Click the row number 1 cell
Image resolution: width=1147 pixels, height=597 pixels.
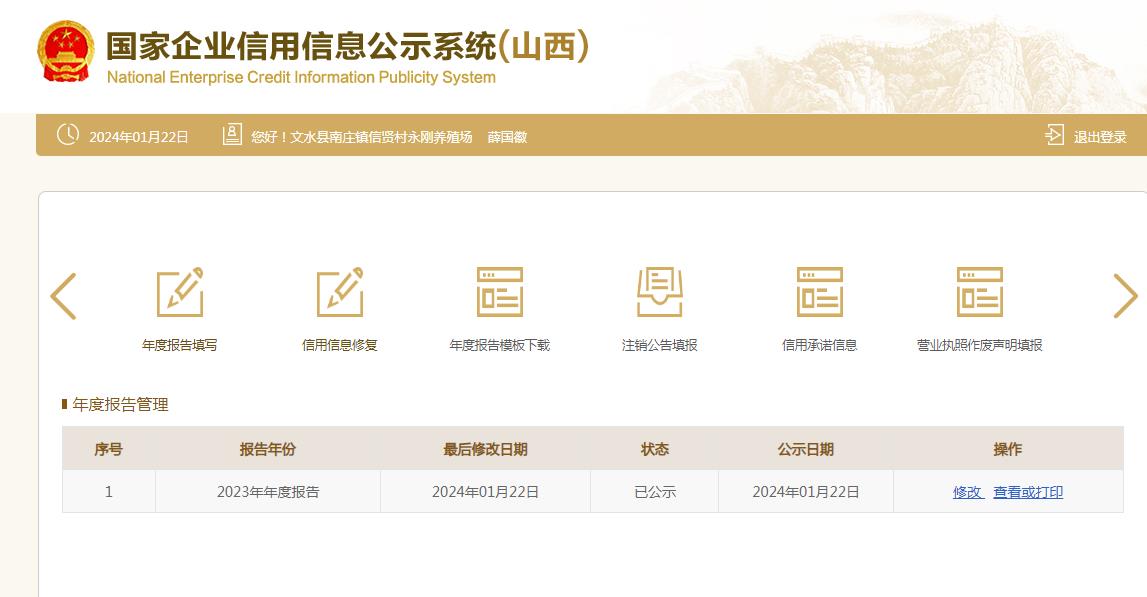108,492
